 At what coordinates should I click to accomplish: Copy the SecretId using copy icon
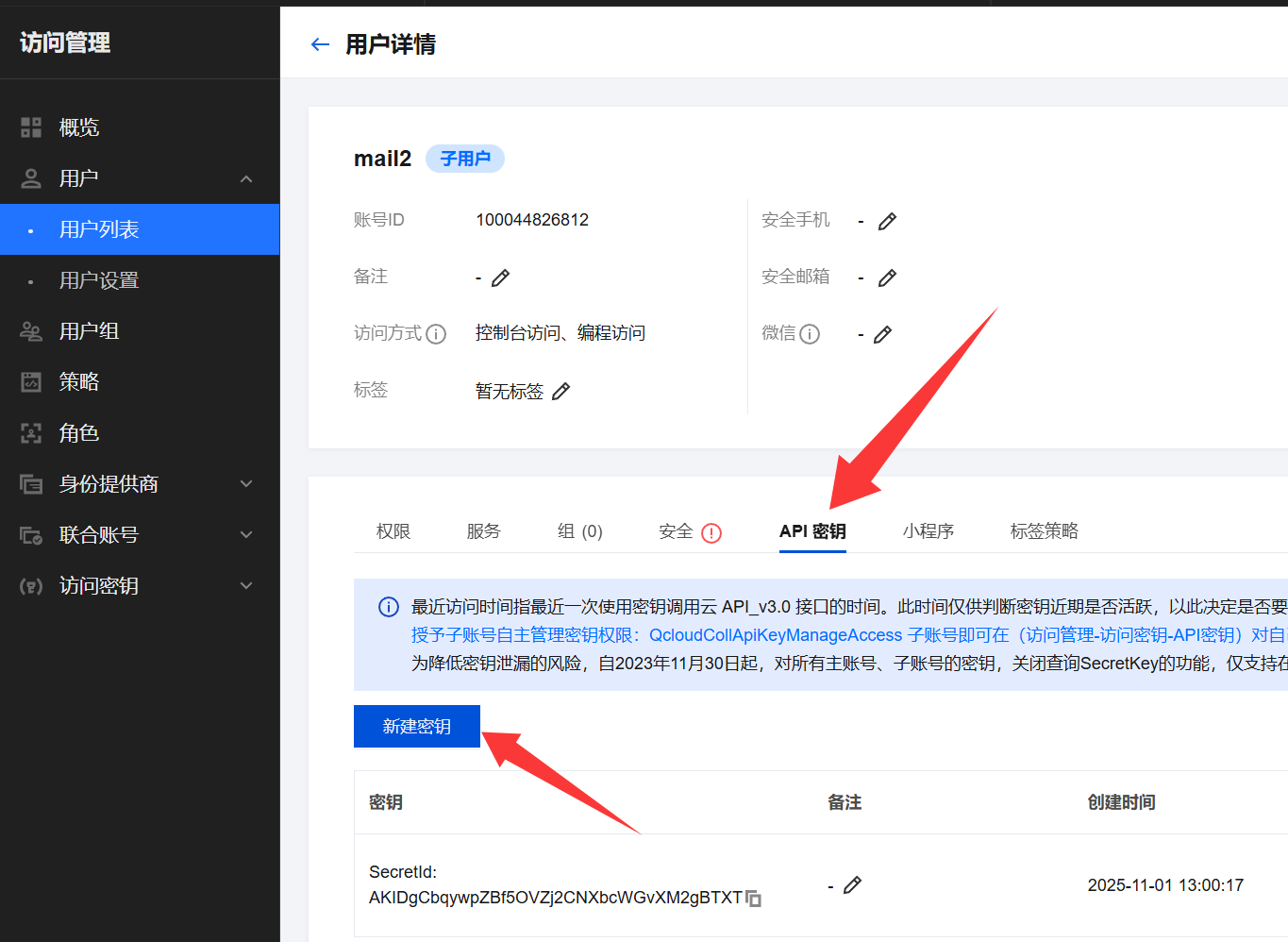coord(753,898)
